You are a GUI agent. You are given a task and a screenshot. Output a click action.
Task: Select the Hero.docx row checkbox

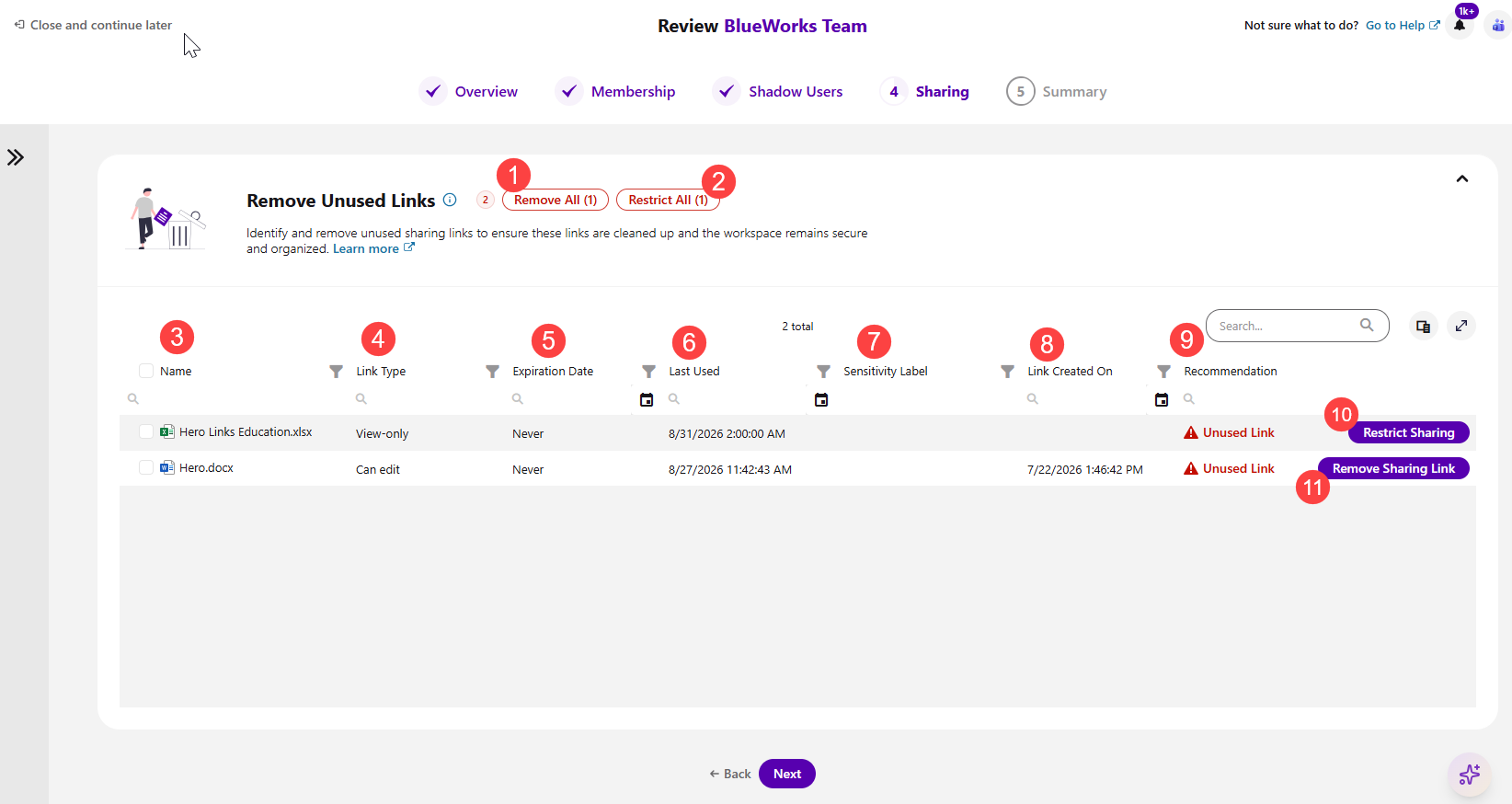point(146,467)
